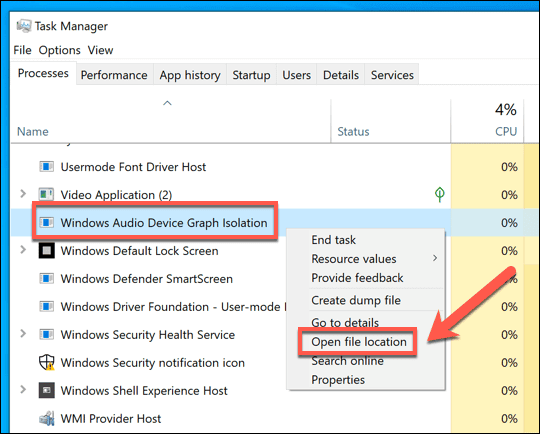Click the Windows Shell Experience Host icon
540x434 pixels.
coord(46,390)
